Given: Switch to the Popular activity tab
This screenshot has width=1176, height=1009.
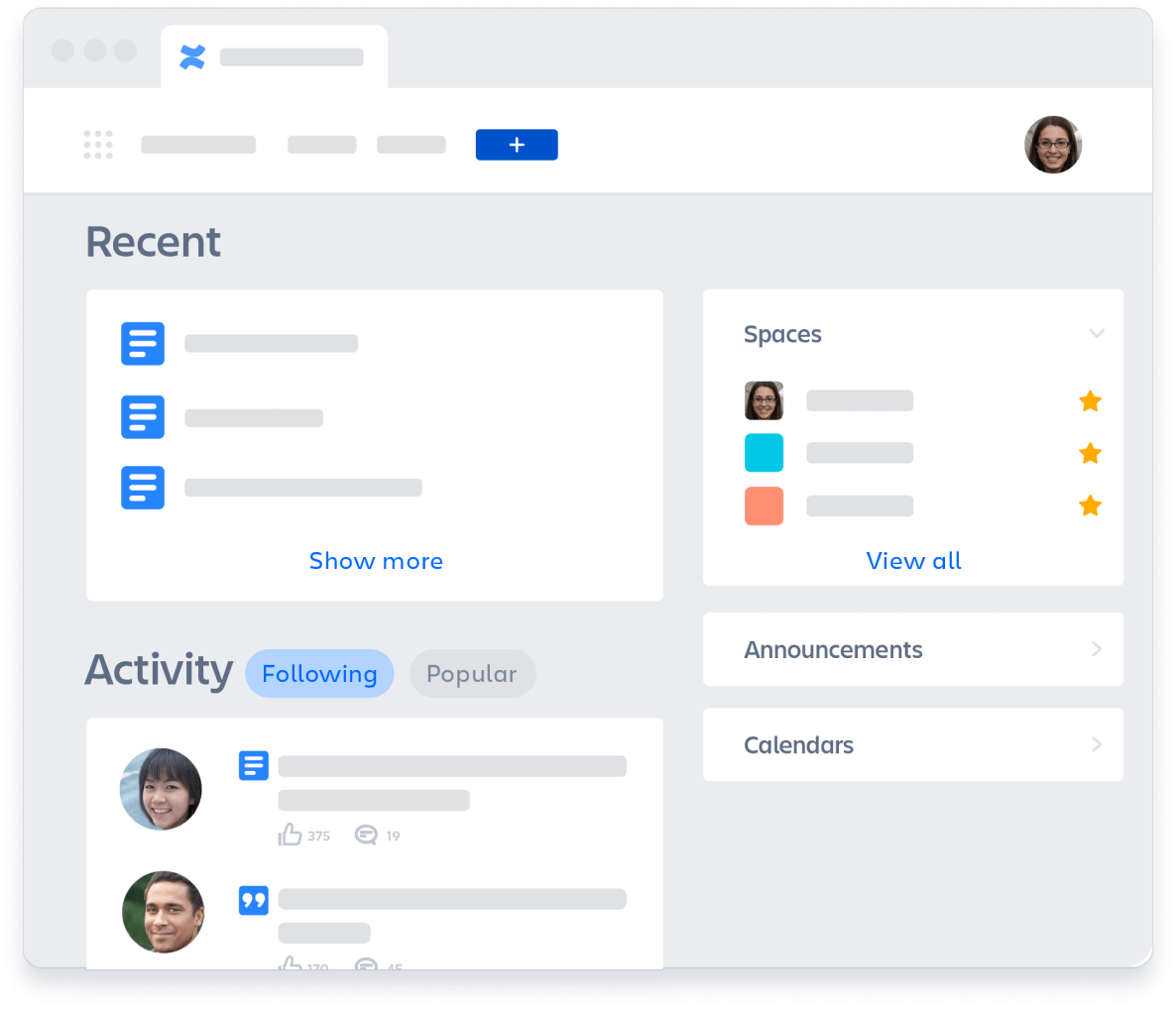Looking at the screenshot, I should click(x=473, y=673).
